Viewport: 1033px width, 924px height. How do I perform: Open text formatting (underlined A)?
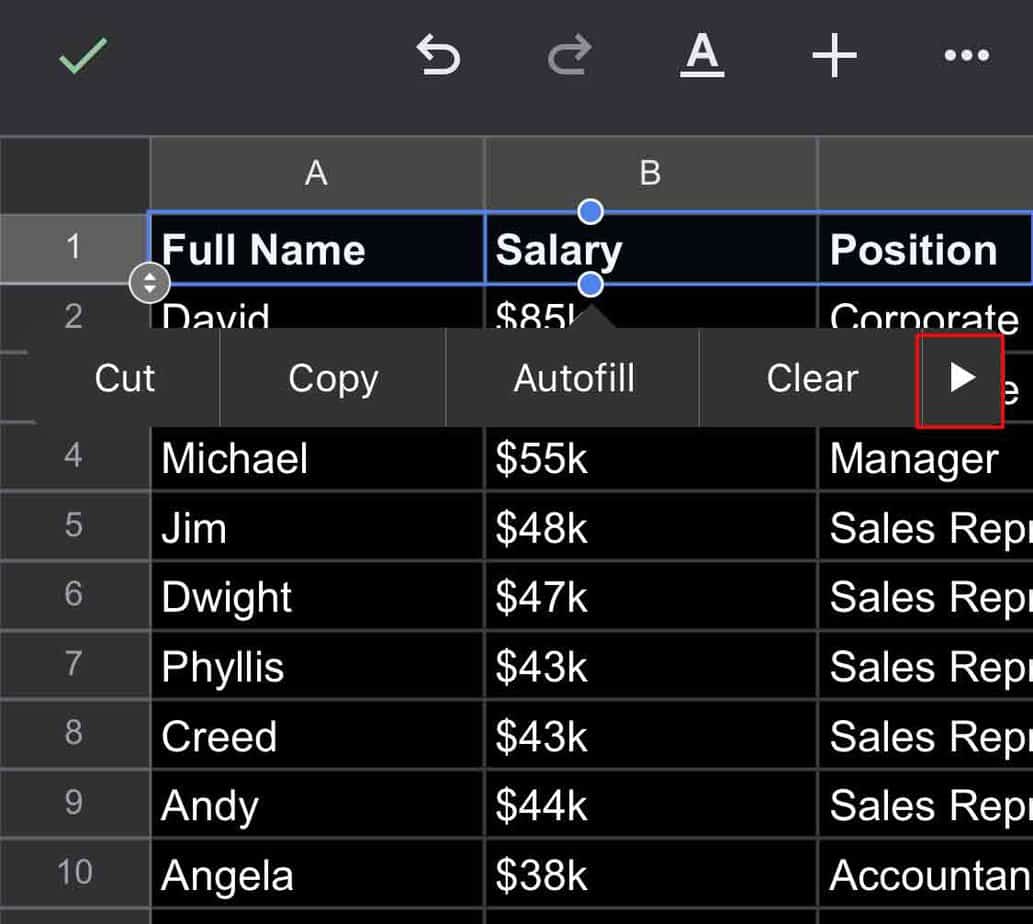click(702, 55)
